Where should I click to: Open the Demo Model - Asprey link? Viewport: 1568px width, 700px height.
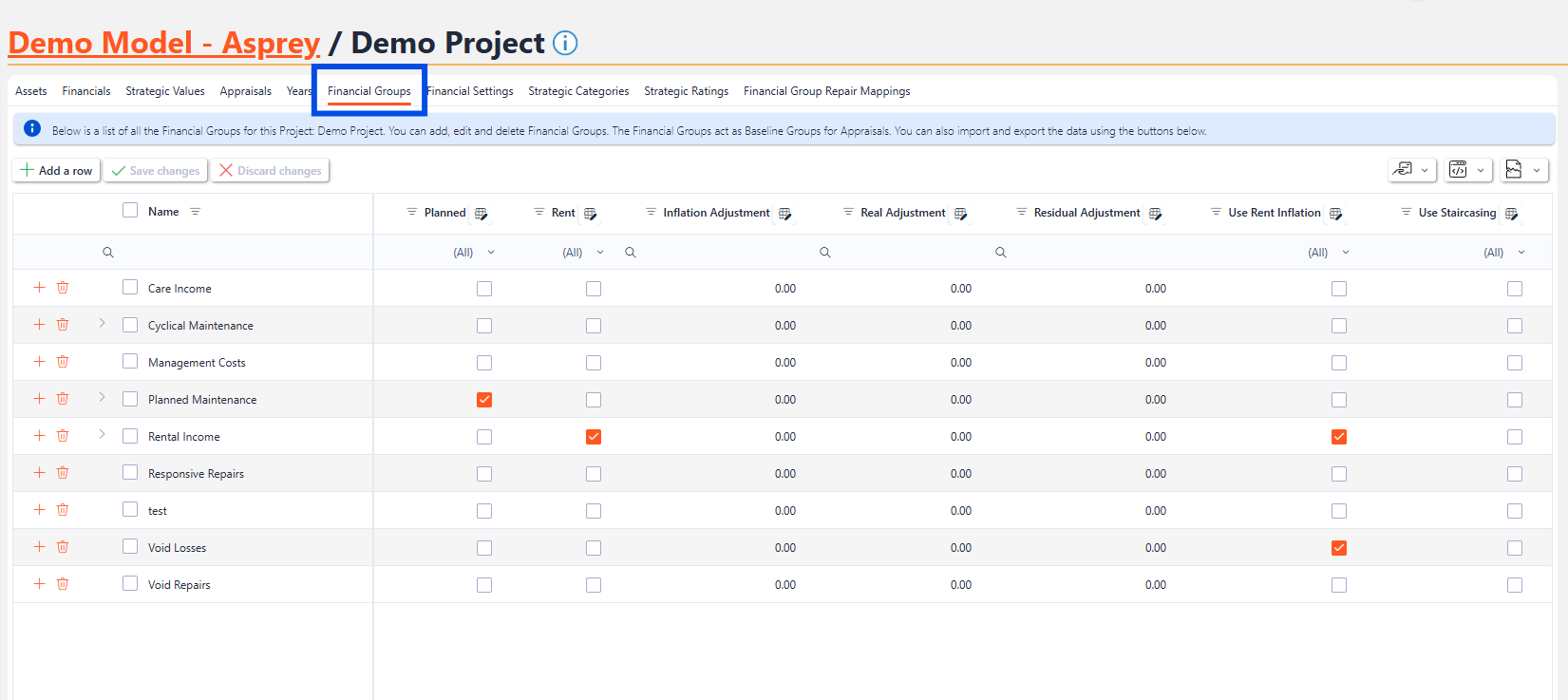(x=164, y=43)
